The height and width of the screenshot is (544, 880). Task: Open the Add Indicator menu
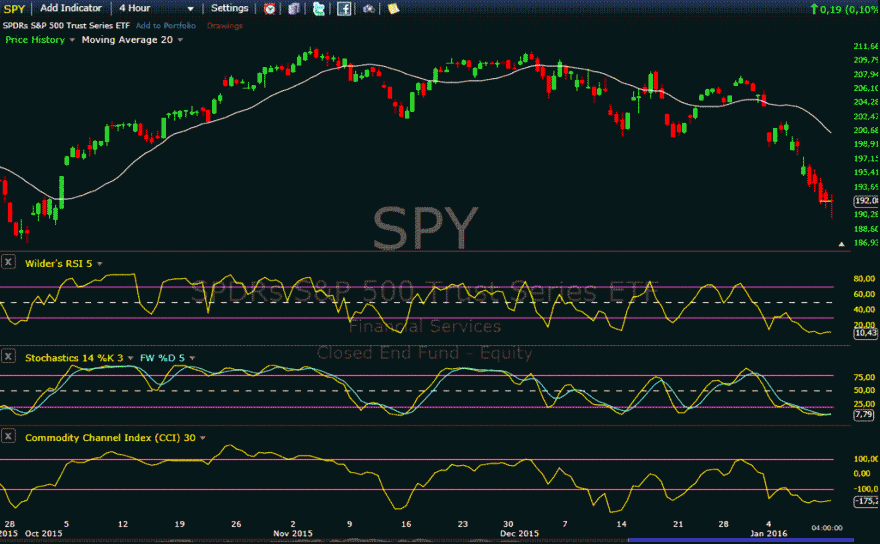click(71, 8)
